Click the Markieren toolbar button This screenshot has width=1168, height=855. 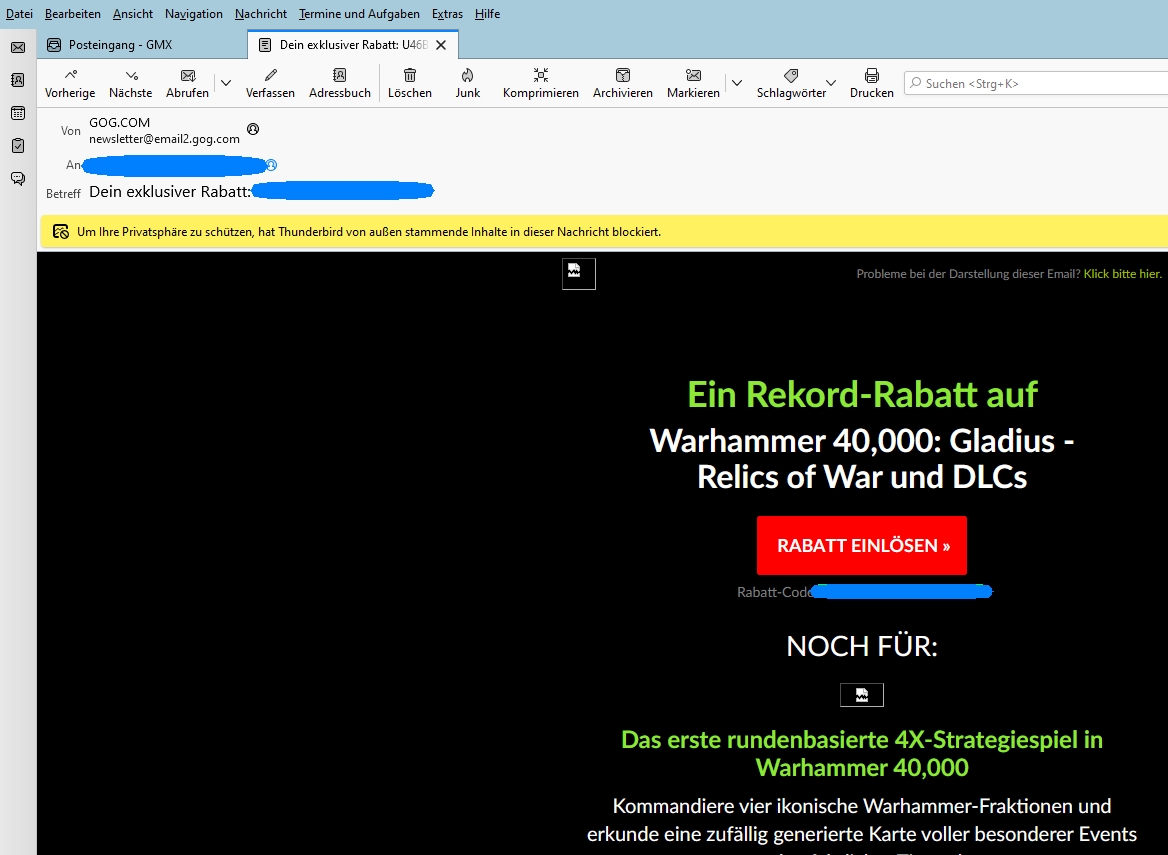tap(693, 83)
